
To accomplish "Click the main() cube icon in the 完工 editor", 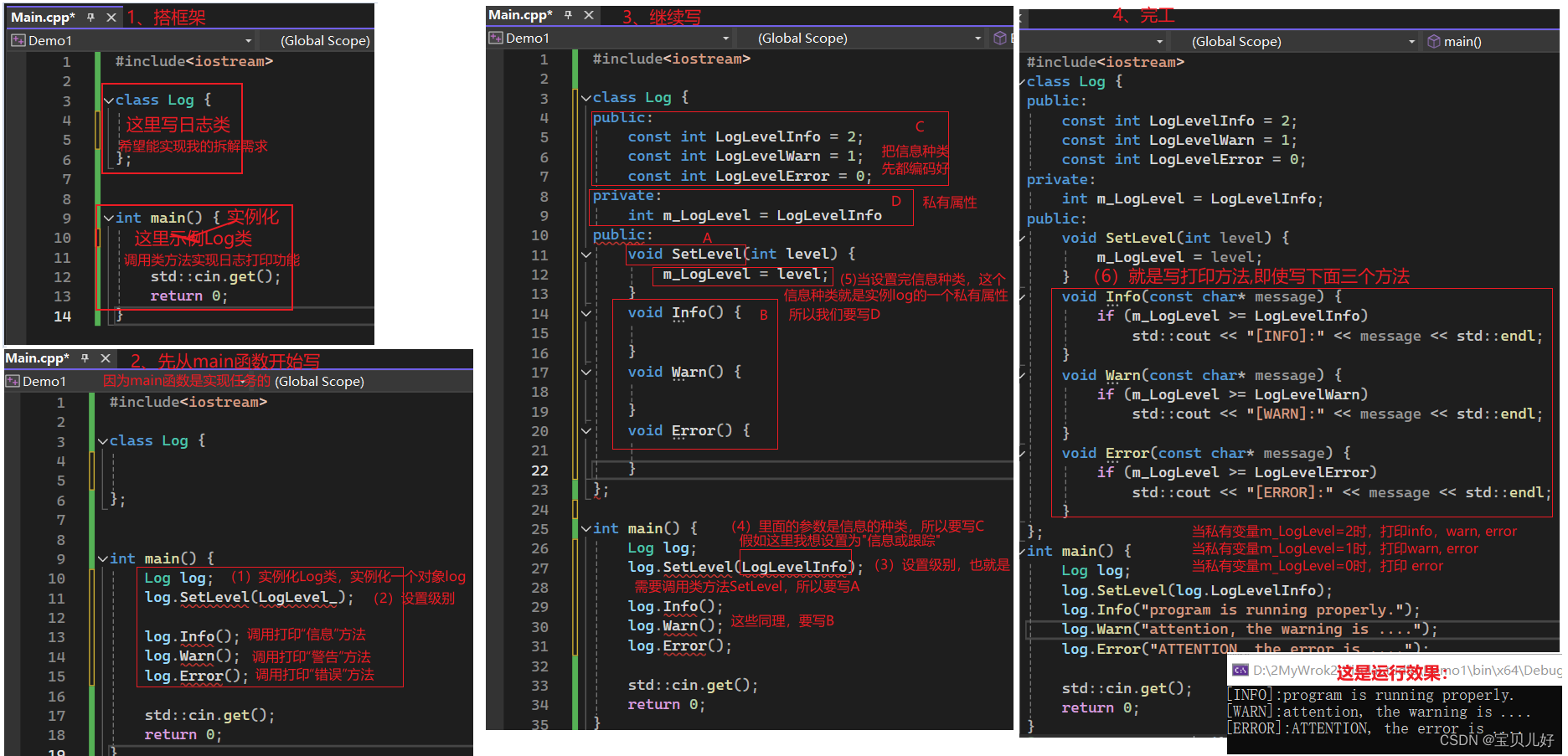I will pos(1434,41).
